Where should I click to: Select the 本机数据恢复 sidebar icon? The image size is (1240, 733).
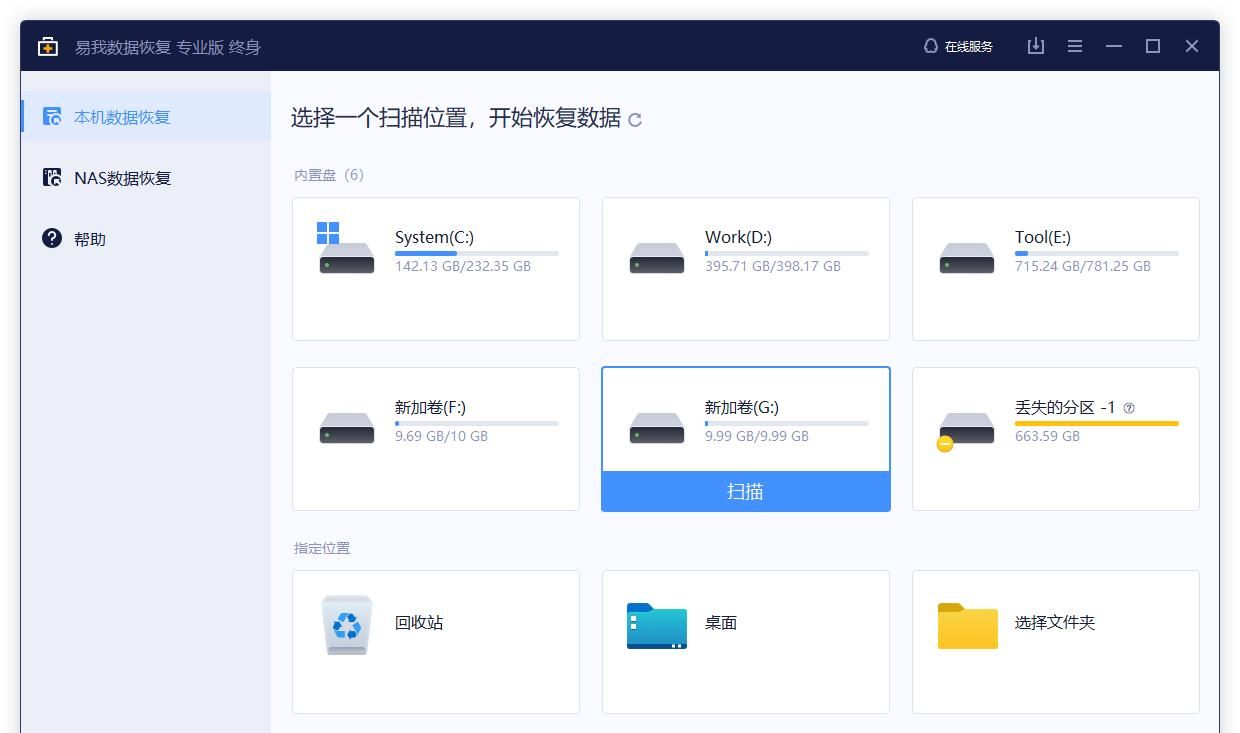[50, 116]
